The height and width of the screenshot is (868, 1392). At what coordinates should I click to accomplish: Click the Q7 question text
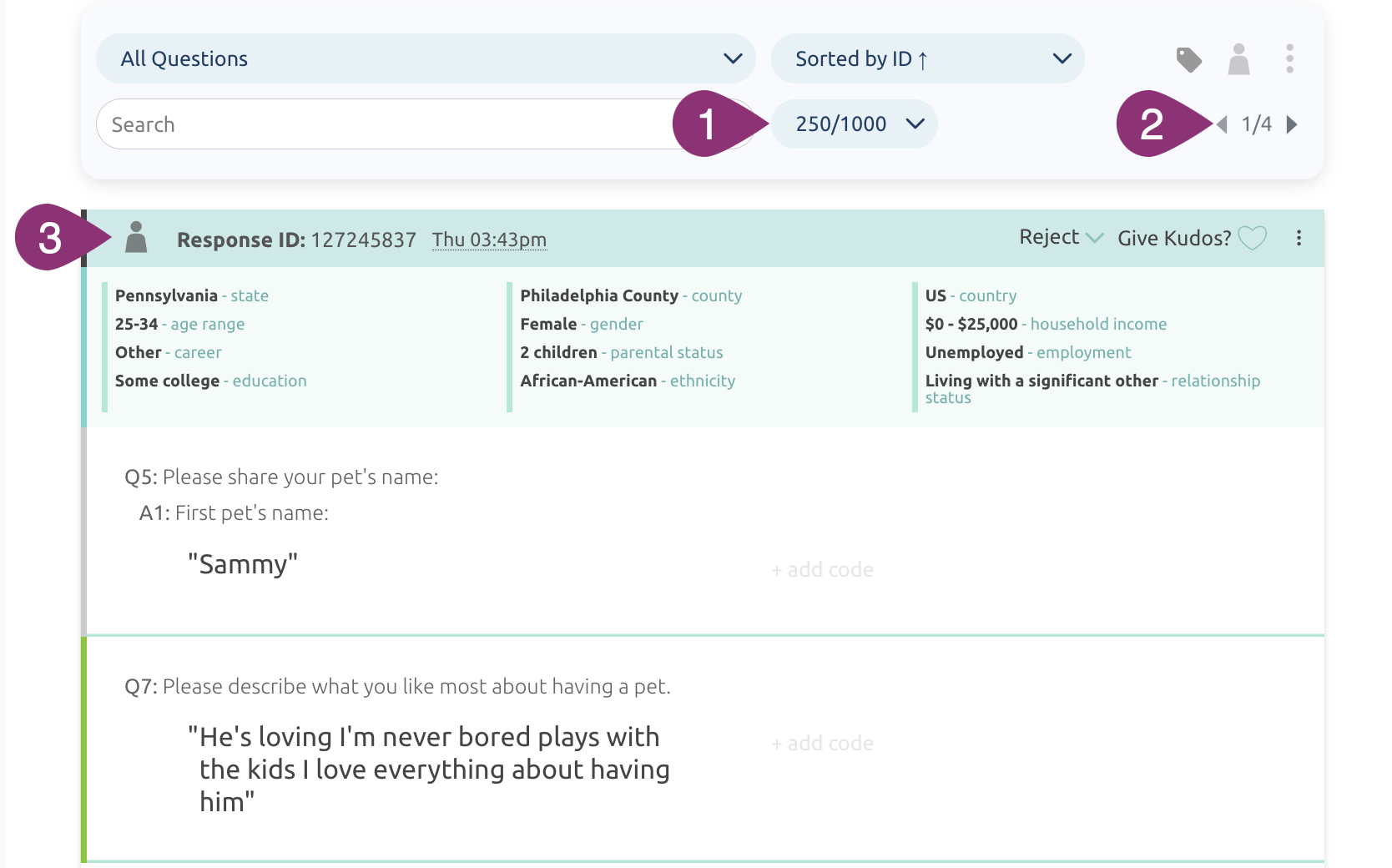pyautogui.click(x=397, y=686)
